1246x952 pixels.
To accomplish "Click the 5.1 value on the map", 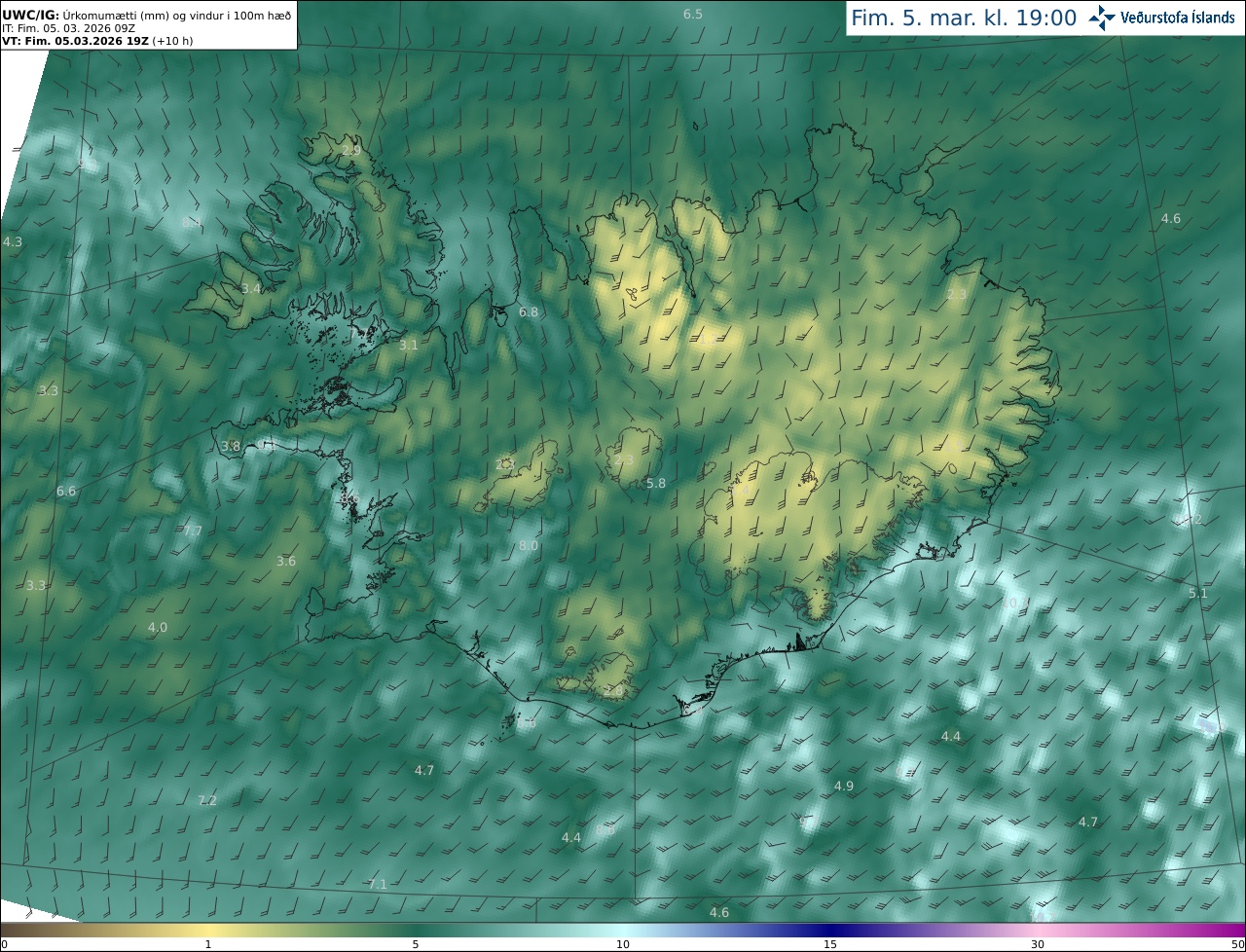I will coord(1198,594).
